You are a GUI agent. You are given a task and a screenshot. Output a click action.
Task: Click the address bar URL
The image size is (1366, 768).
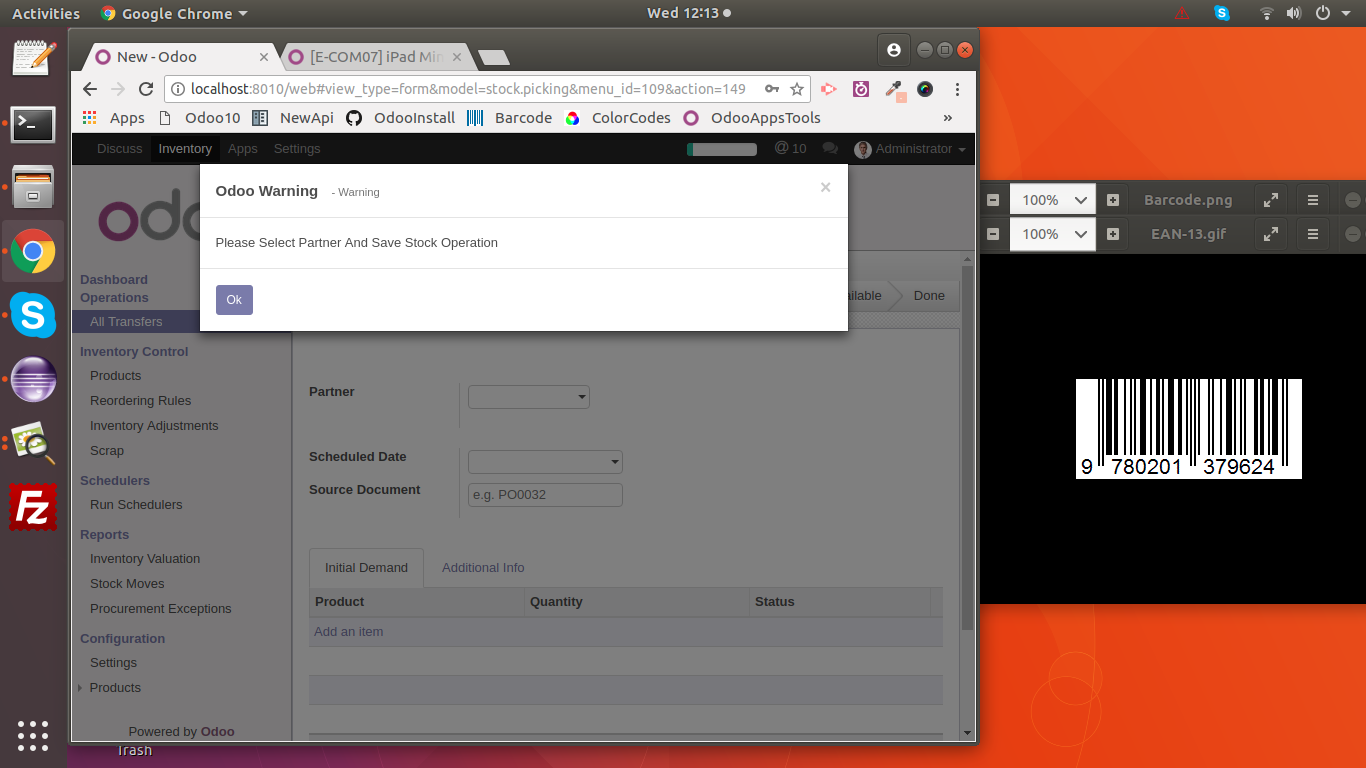468,89
